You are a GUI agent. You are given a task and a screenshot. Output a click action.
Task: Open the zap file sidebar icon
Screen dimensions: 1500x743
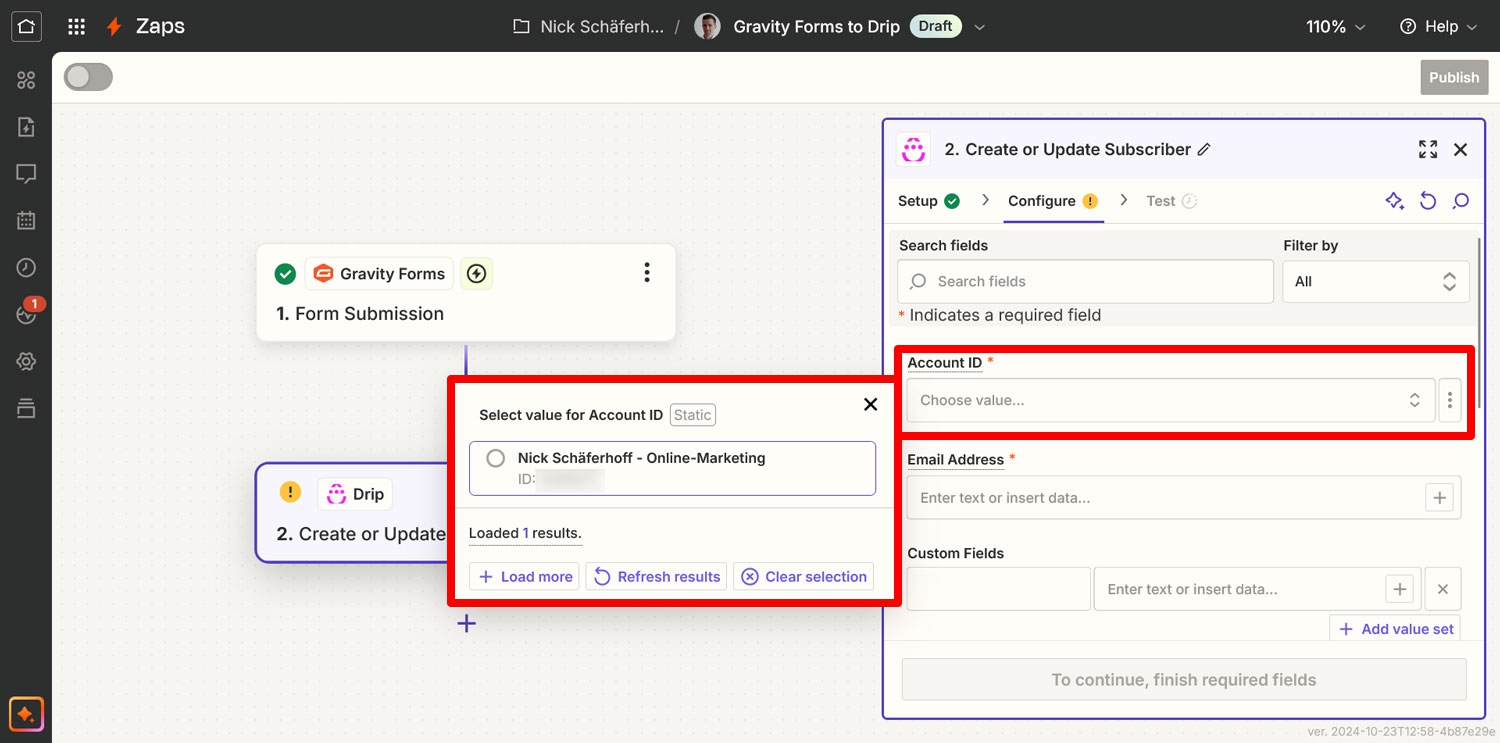pos(26,127)
